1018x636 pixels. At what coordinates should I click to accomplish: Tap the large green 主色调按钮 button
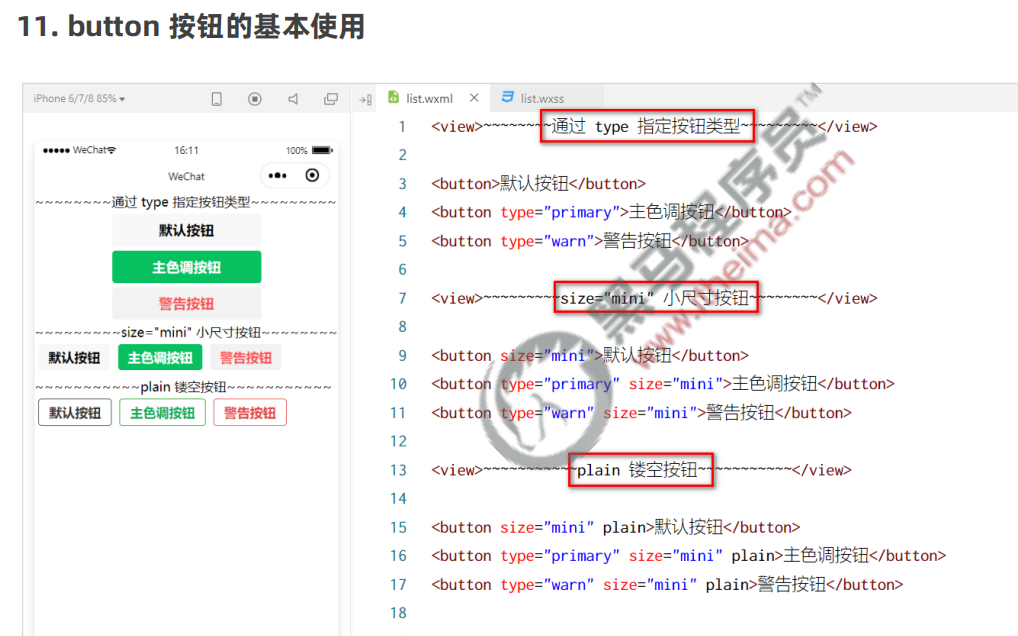coord(186,268)
